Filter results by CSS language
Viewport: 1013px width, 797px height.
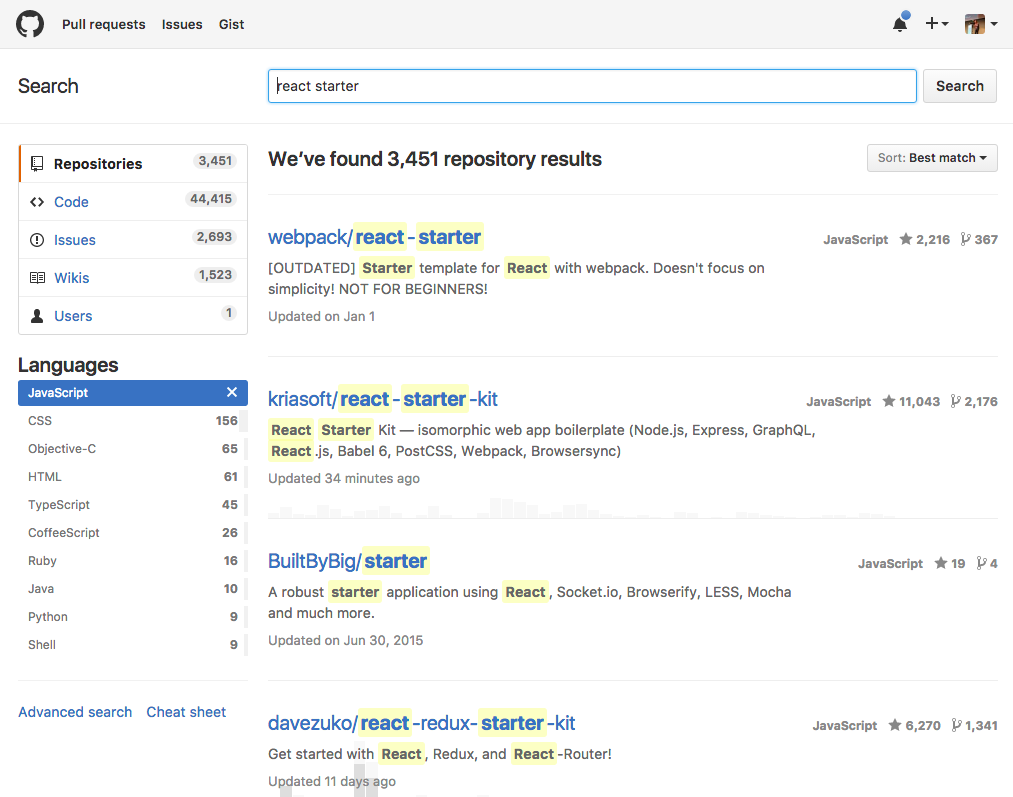(132, 420)
